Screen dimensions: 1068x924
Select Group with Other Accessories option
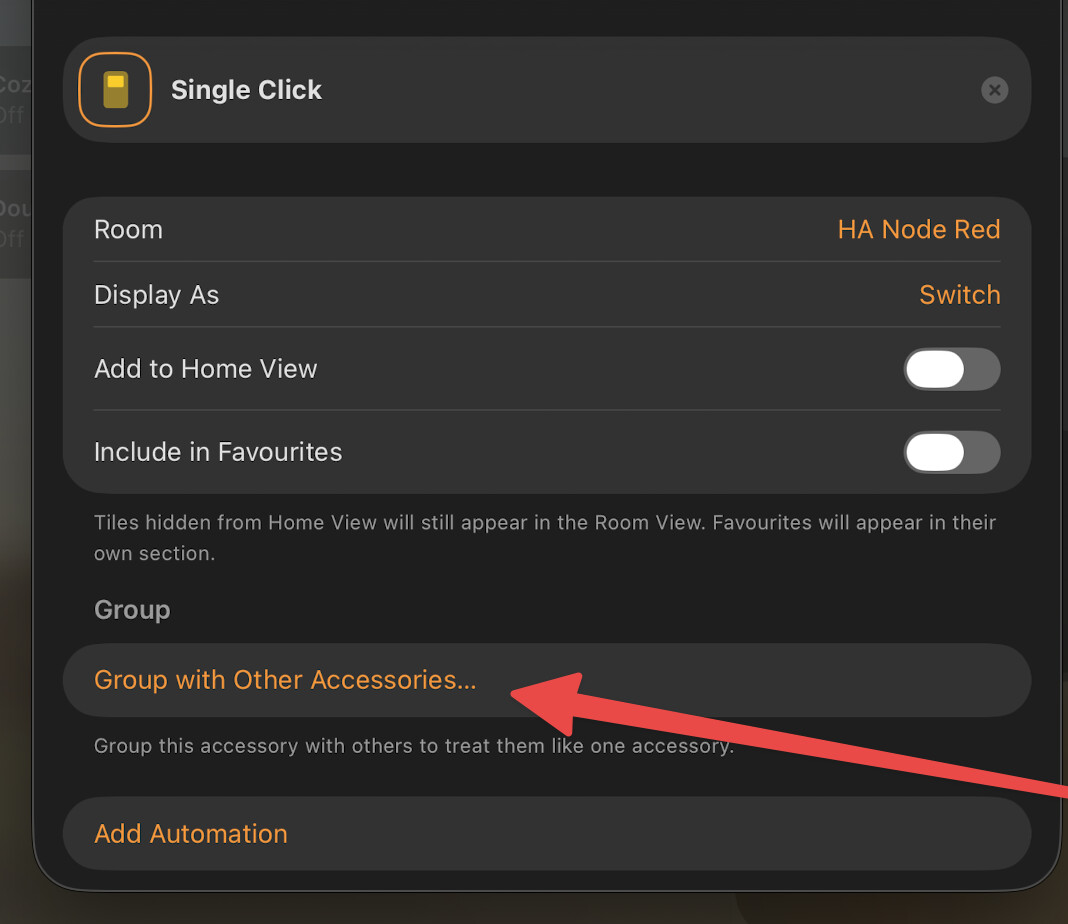tap(547, 680)
